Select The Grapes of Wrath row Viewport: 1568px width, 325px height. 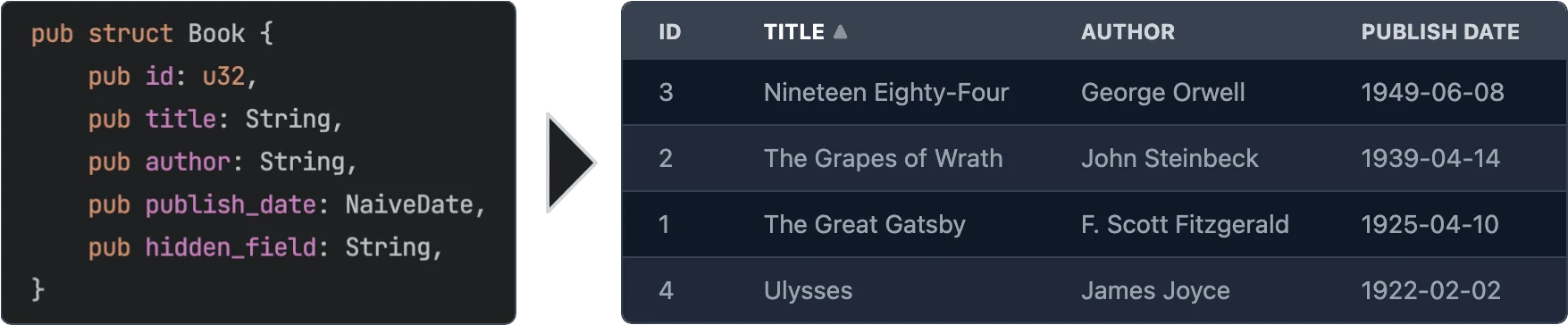point(1094,158)
